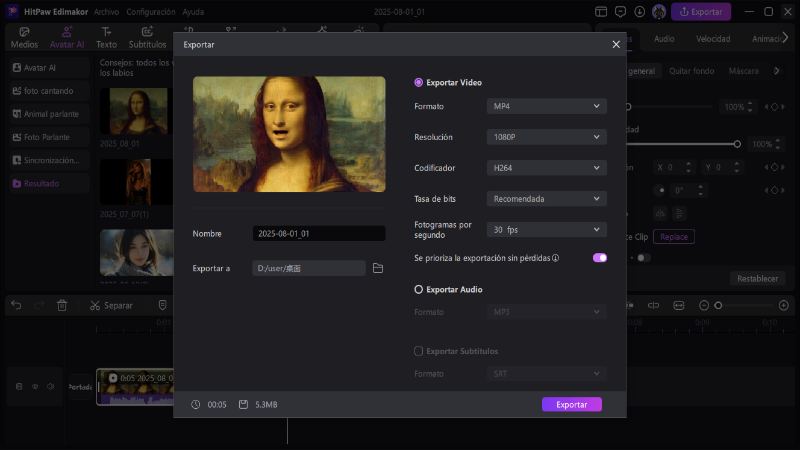800x450 pixels.
Task: Click the Restablecer button
Action: (x=757, y=279)
